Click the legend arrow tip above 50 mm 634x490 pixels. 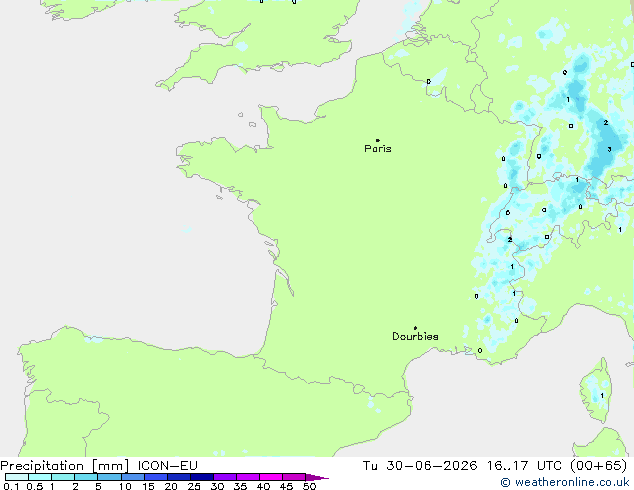(317, 477)
